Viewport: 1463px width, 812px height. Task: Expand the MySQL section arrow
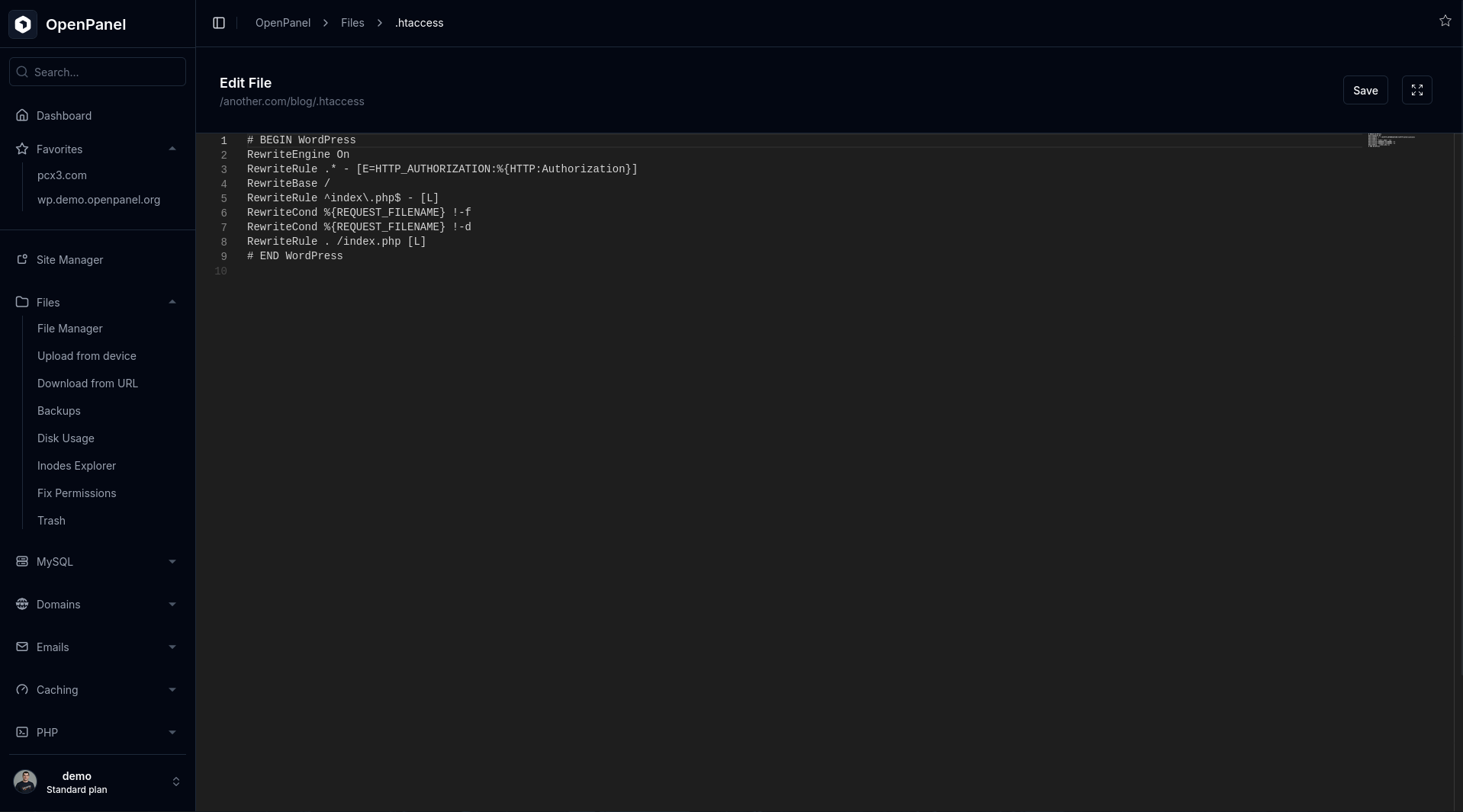click(x=172, y=561)
